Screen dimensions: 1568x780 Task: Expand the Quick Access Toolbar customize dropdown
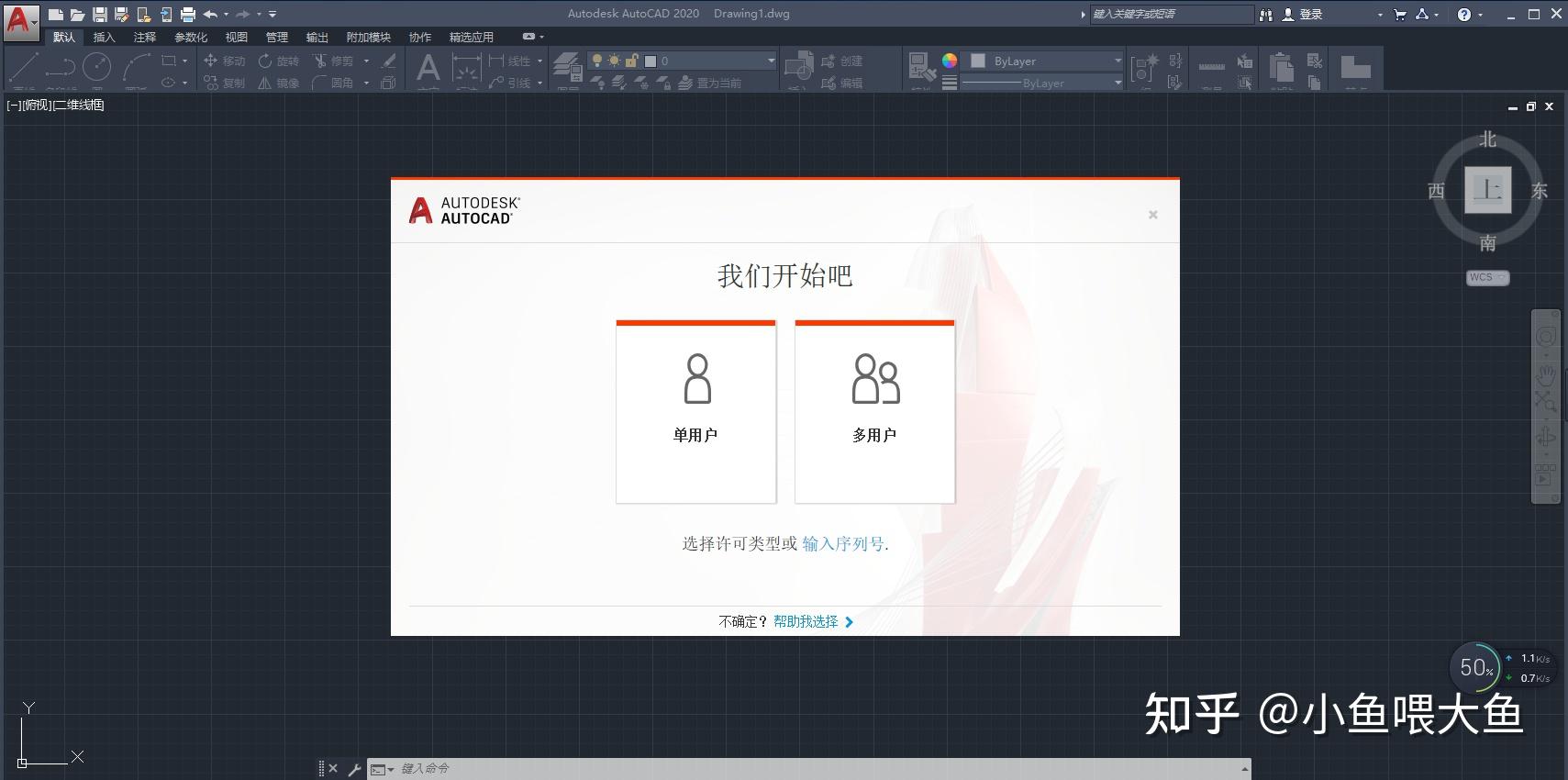[x=272, y=14]
